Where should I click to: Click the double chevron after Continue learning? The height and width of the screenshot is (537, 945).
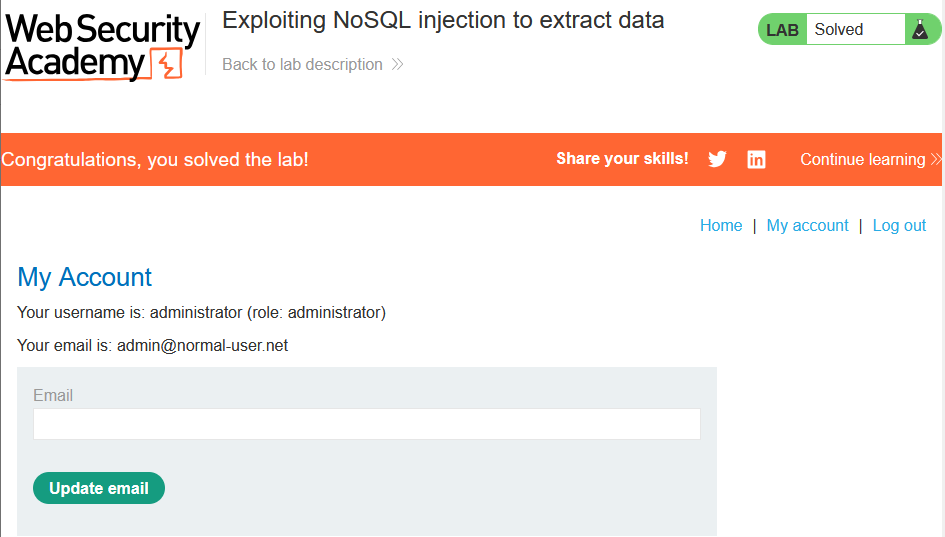(x=936, y=159)
